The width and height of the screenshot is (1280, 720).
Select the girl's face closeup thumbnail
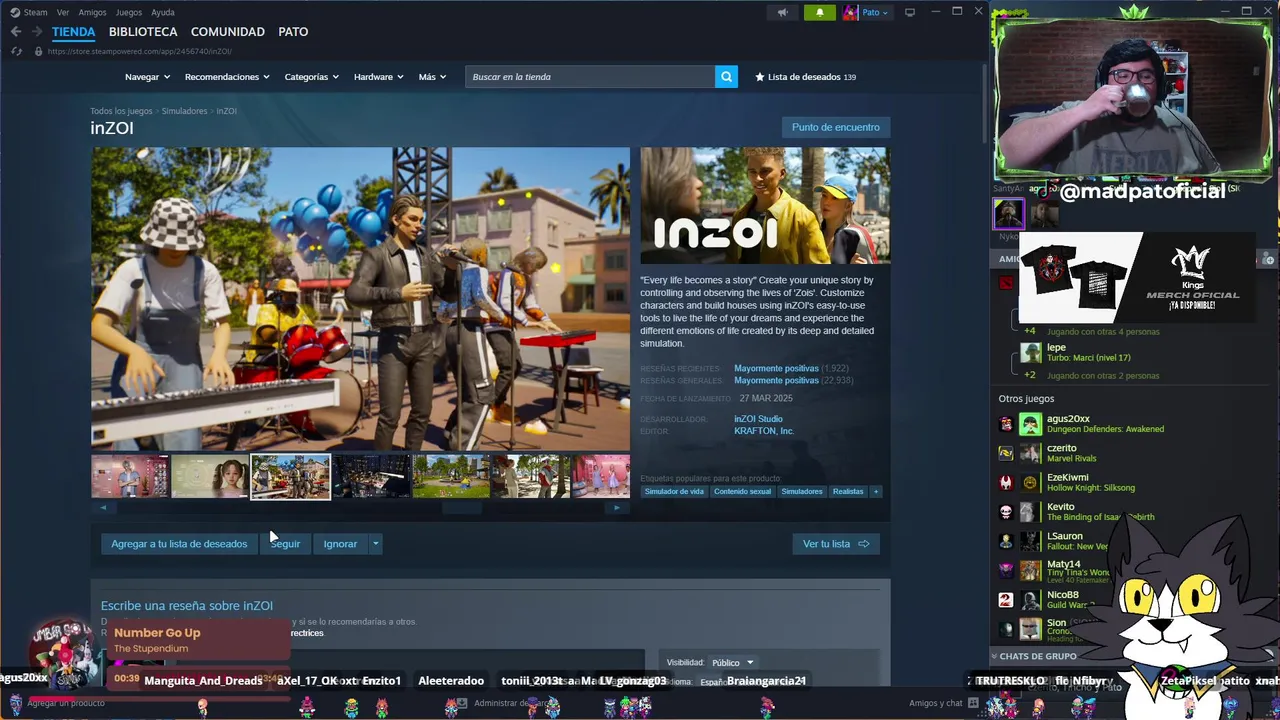(x=210, y=476)
